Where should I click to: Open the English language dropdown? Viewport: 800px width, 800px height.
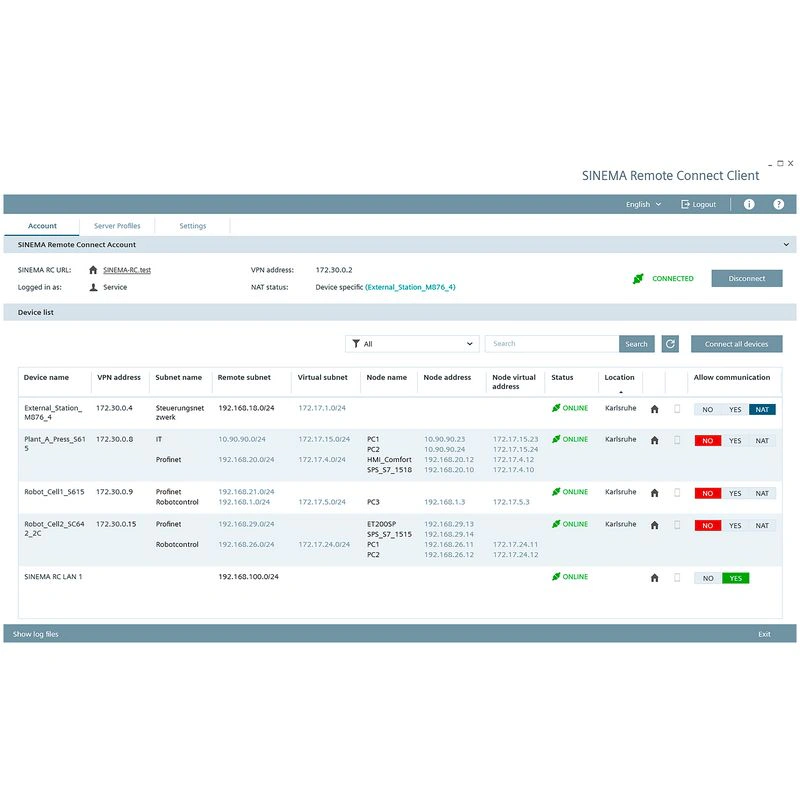point(643,204)
